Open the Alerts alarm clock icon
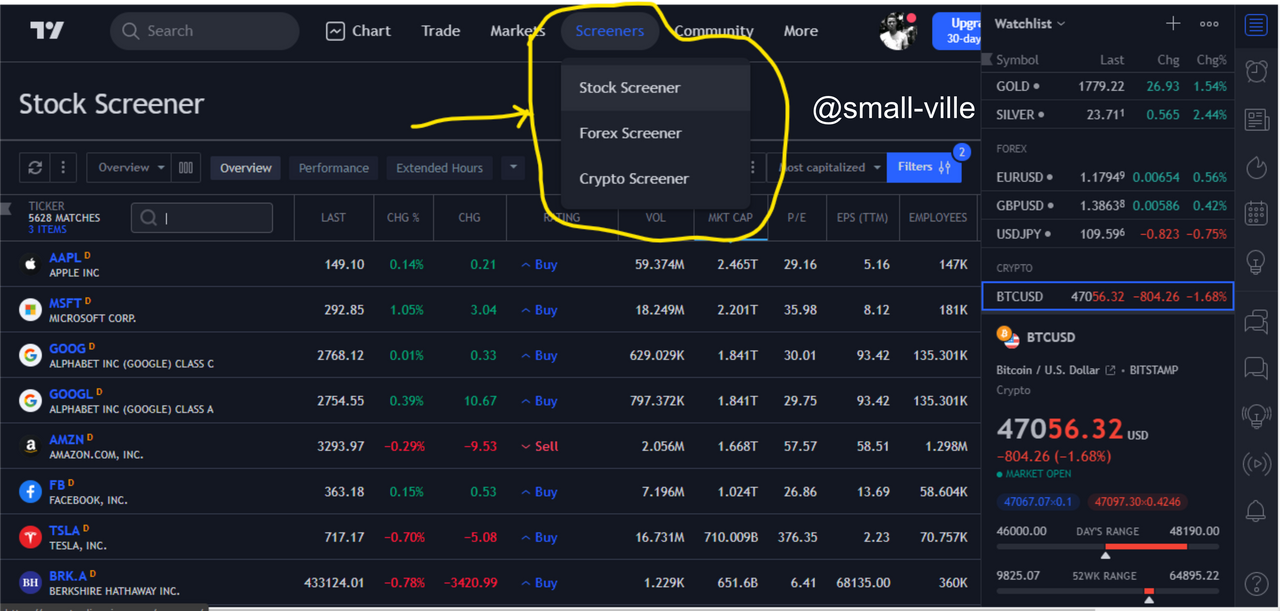 [x=1256, y=71]
